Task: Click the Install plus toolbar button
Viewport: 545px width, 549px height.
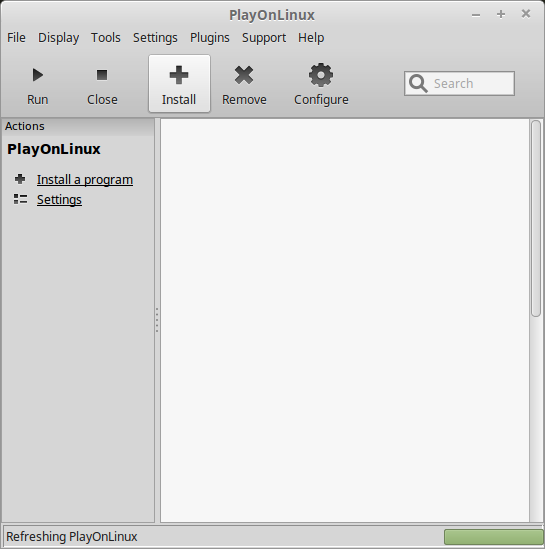Action: pyautogui.click(x=179, y=84)
